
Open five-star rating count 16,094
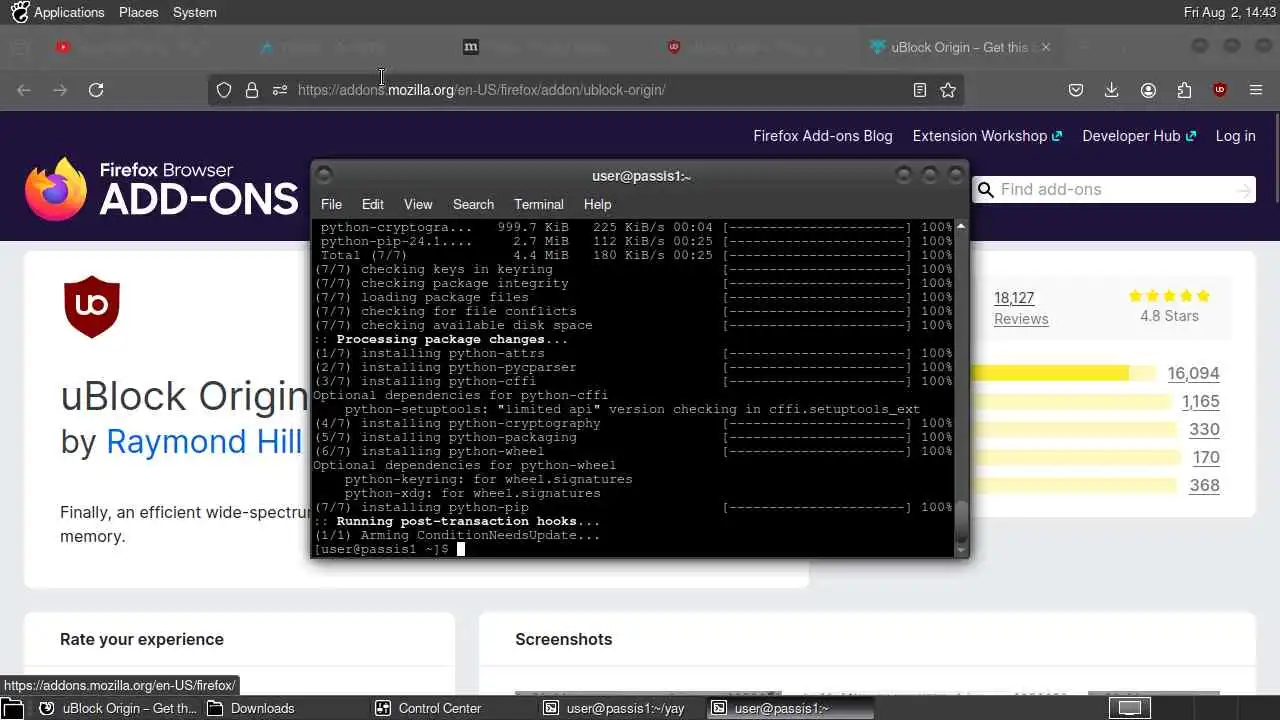tap(1193, 373)
